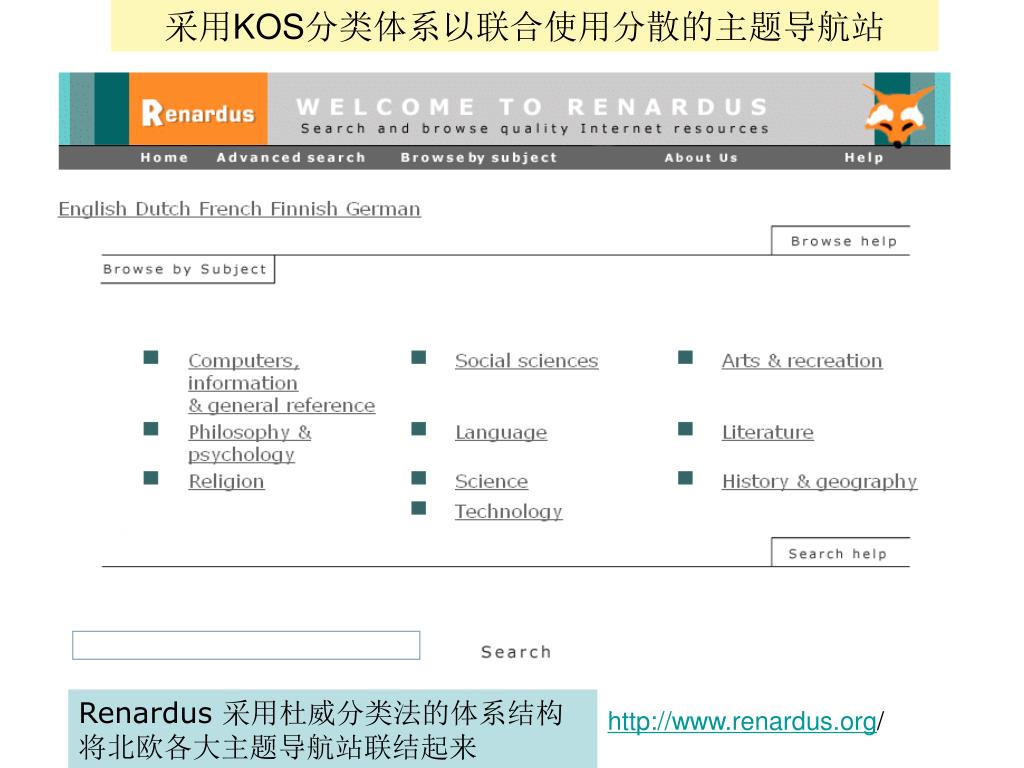Open the Arts & recreation category
The image size is (1024, 768).
coord(802,360)
